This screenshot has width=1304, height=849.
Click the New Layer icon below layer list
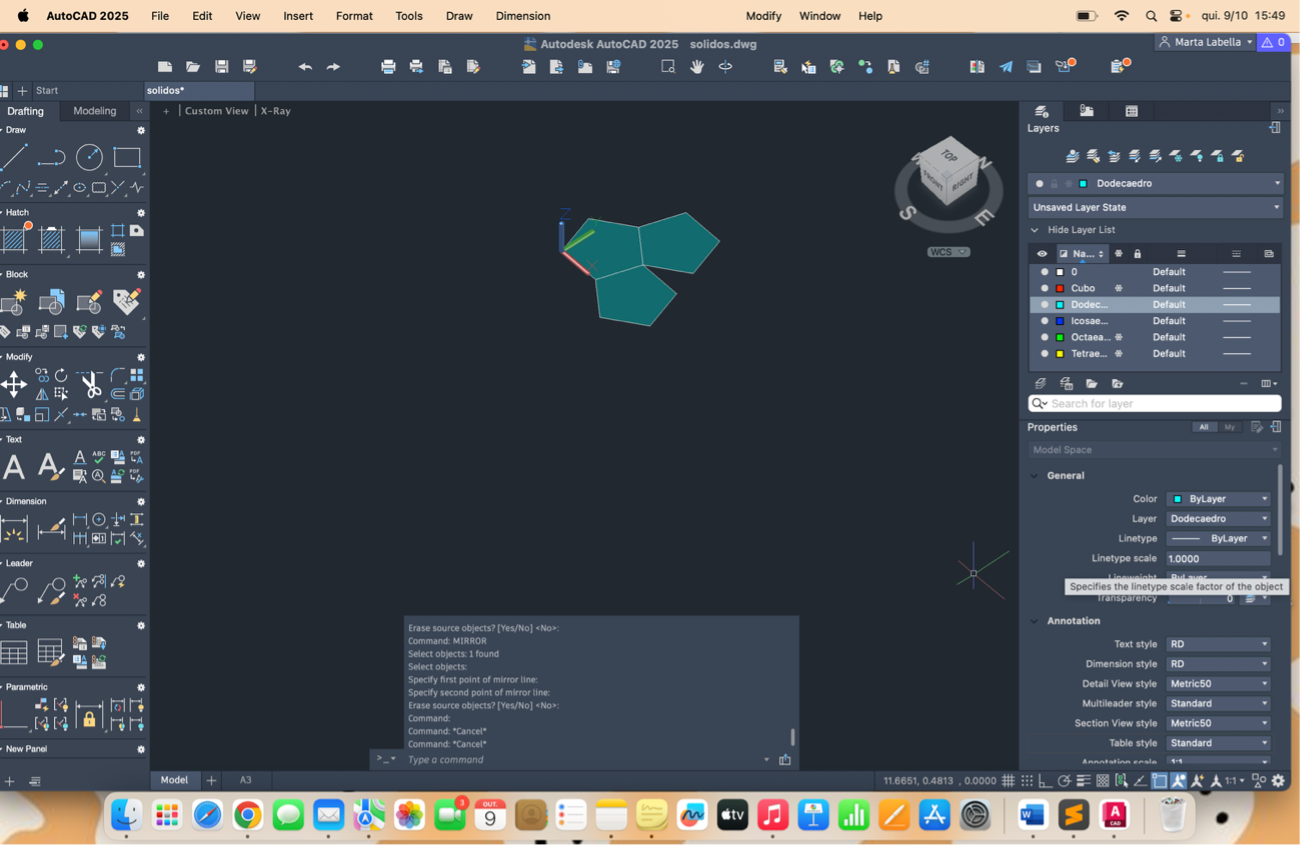(x=1041, y=385)
